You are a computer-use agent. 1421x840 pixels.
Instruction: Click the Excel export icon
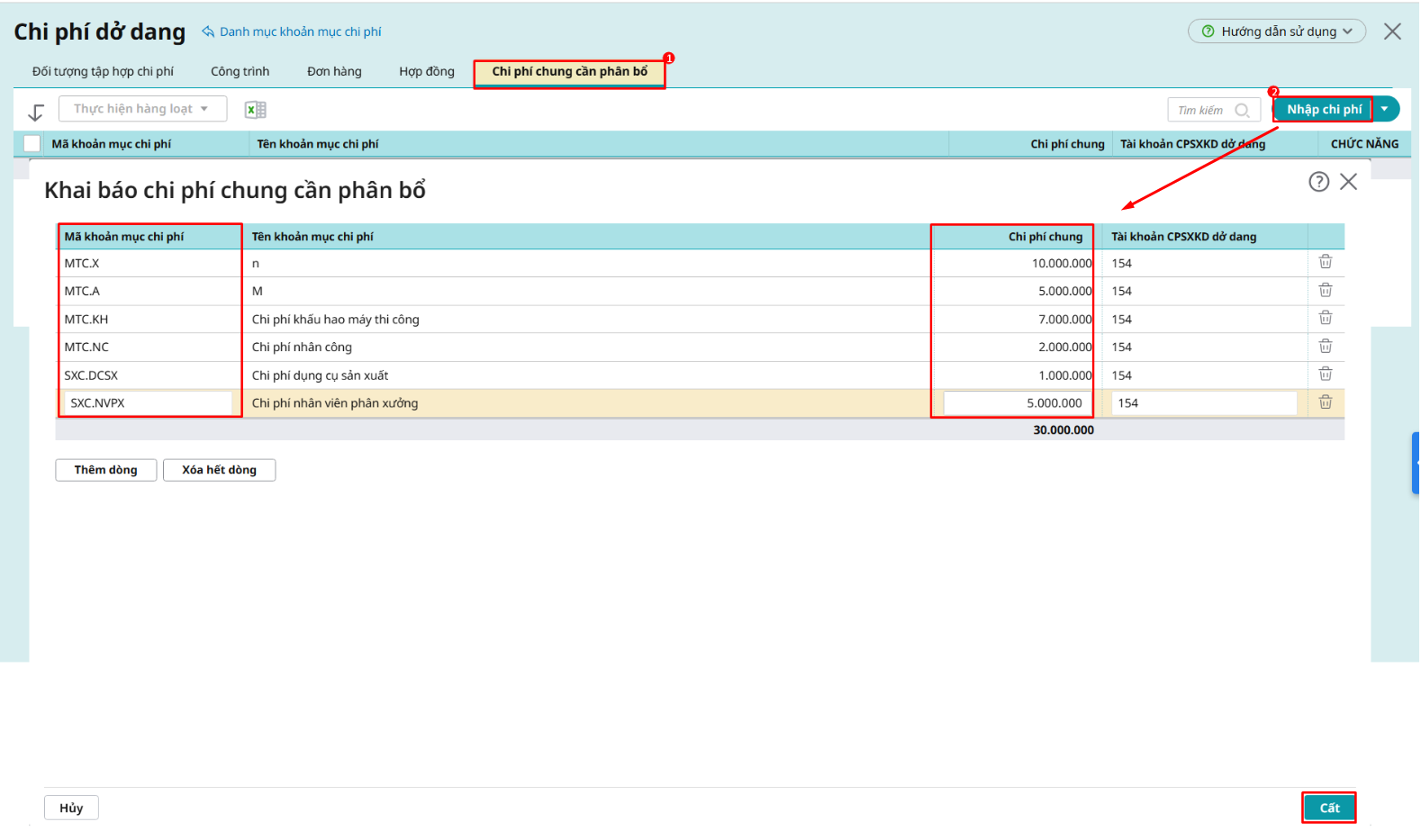(x=256, y=110)
